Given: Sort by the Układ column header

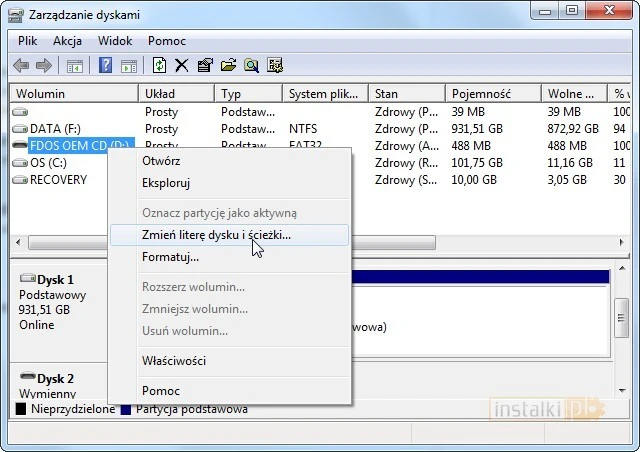Looking at the screenshot, I should [177, 94].
